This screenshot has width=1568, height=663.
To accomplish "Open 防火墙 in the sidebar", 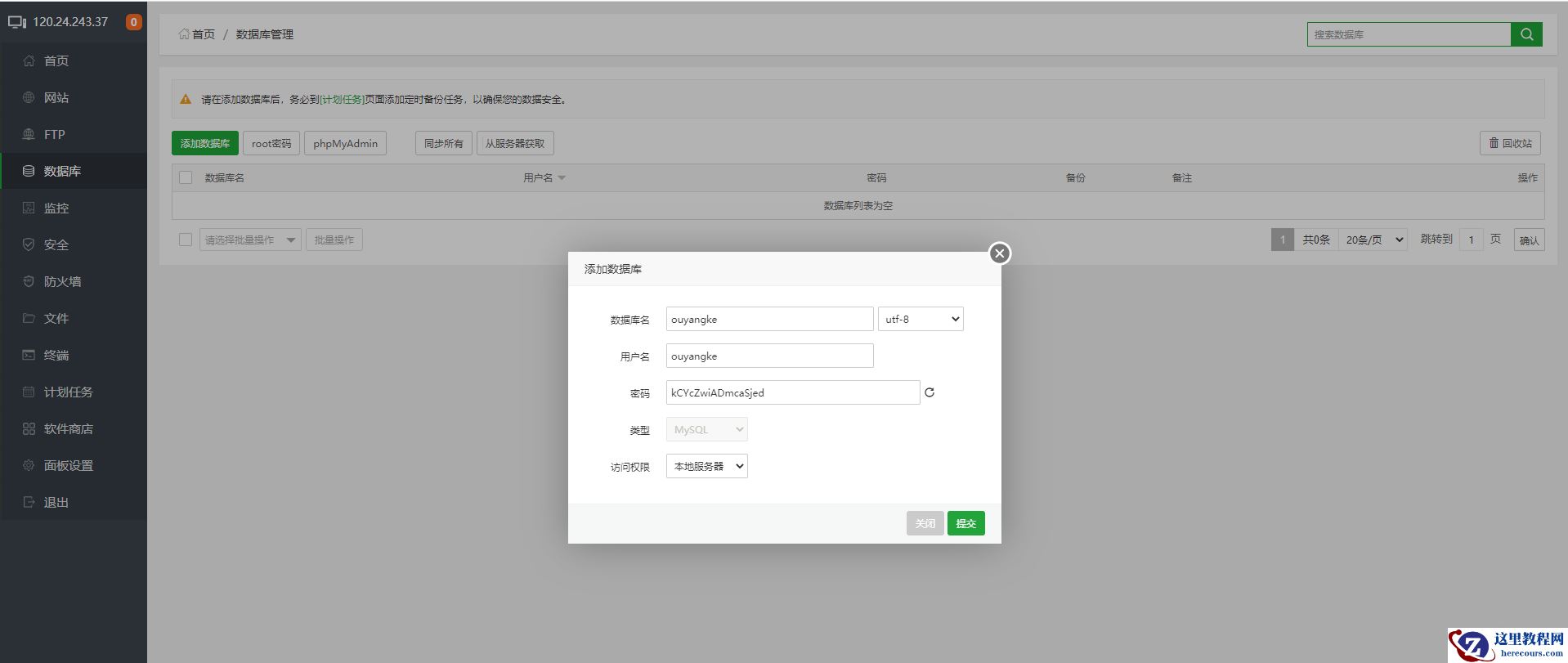I will click(74, 281).
